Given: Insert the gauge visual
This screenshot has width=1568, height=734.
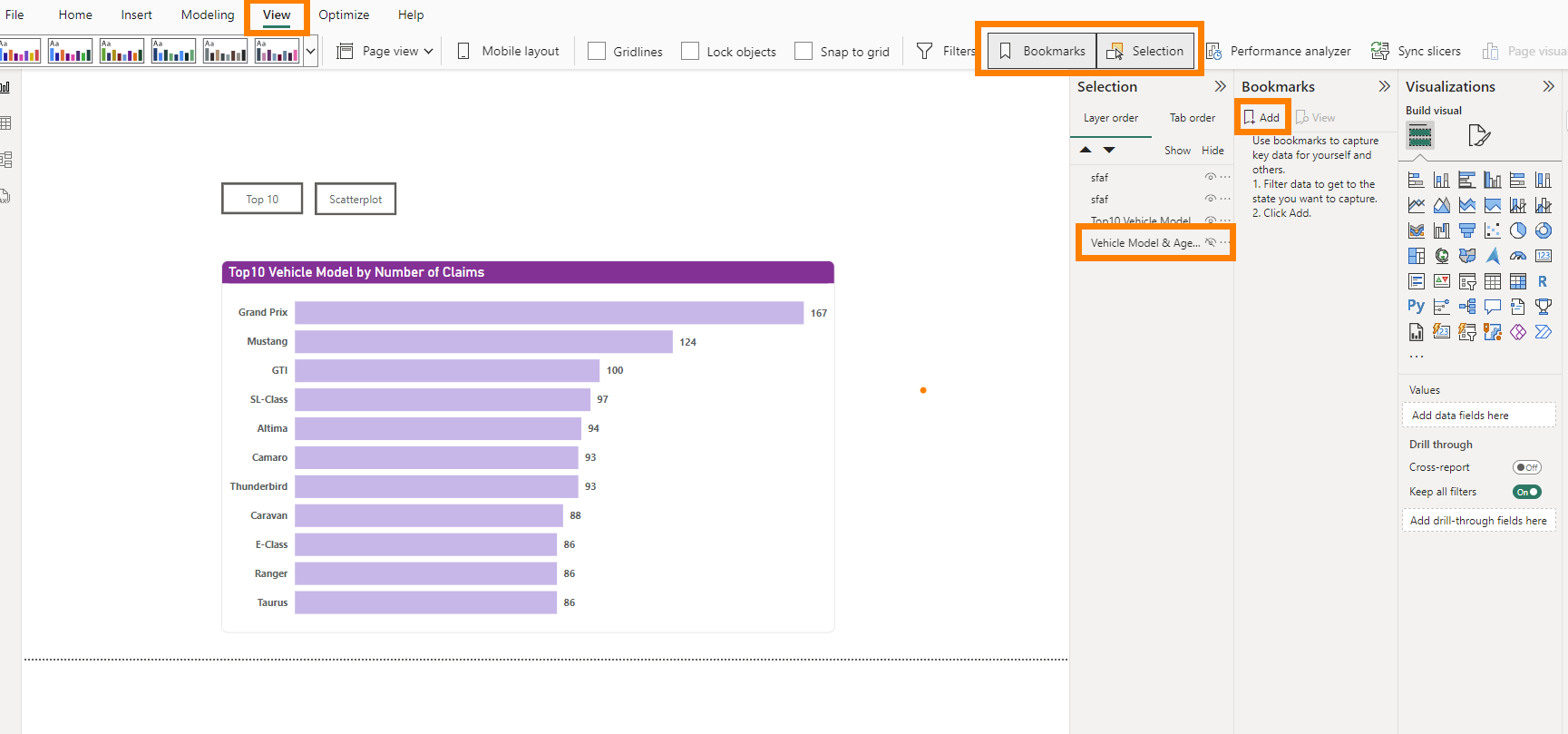Looking at the screenshot, I should point(1518,256).
